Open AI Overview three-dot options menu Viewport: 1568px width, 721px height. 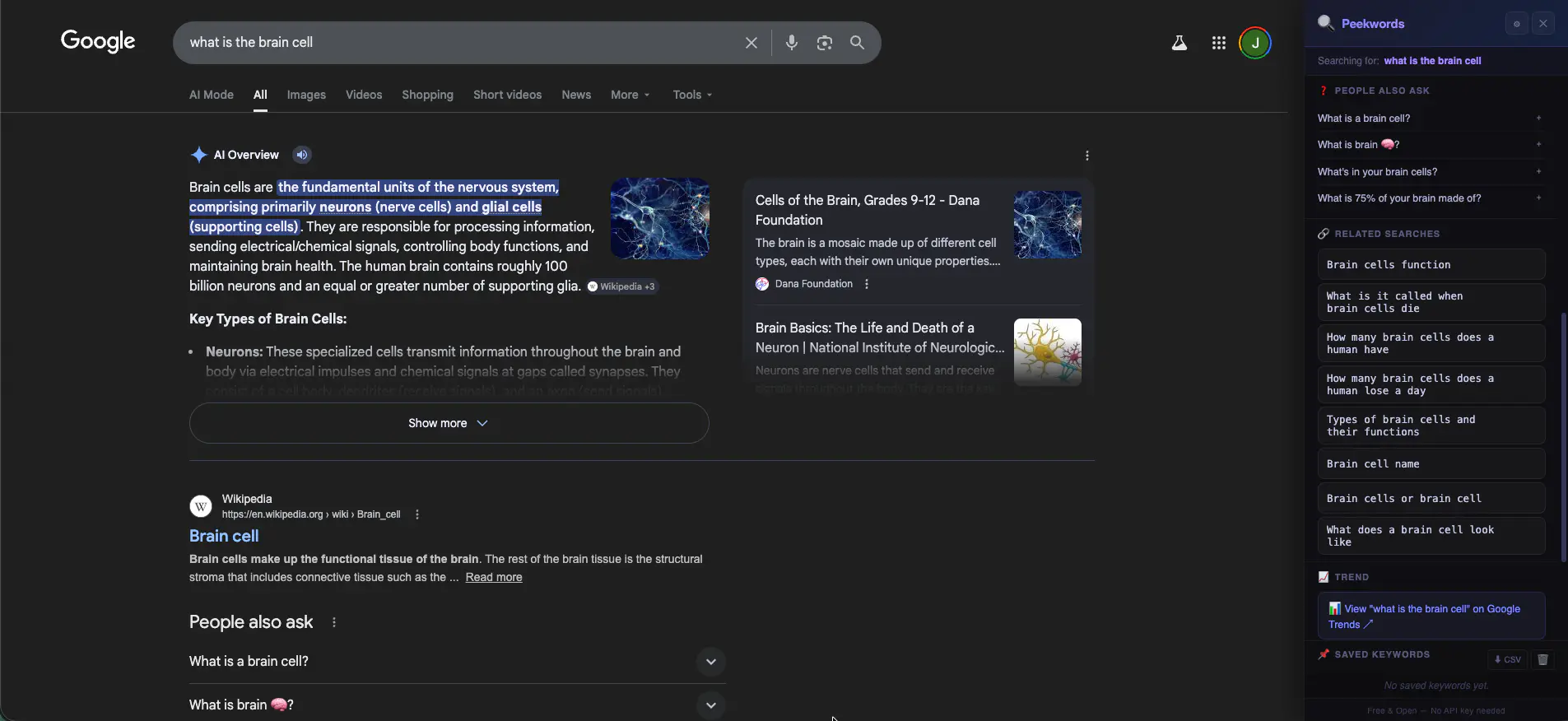1086,156
